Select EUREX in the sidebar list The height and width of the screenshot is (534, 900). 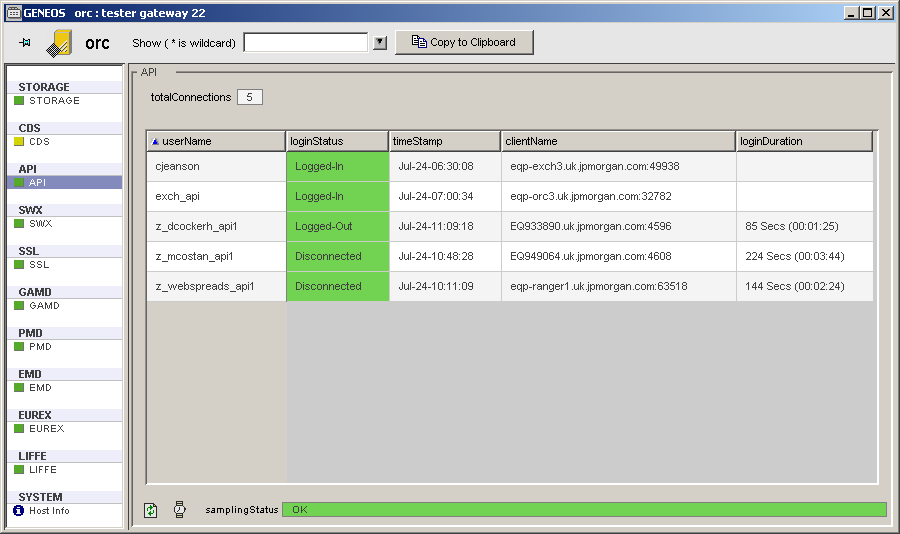pos(46,429)
